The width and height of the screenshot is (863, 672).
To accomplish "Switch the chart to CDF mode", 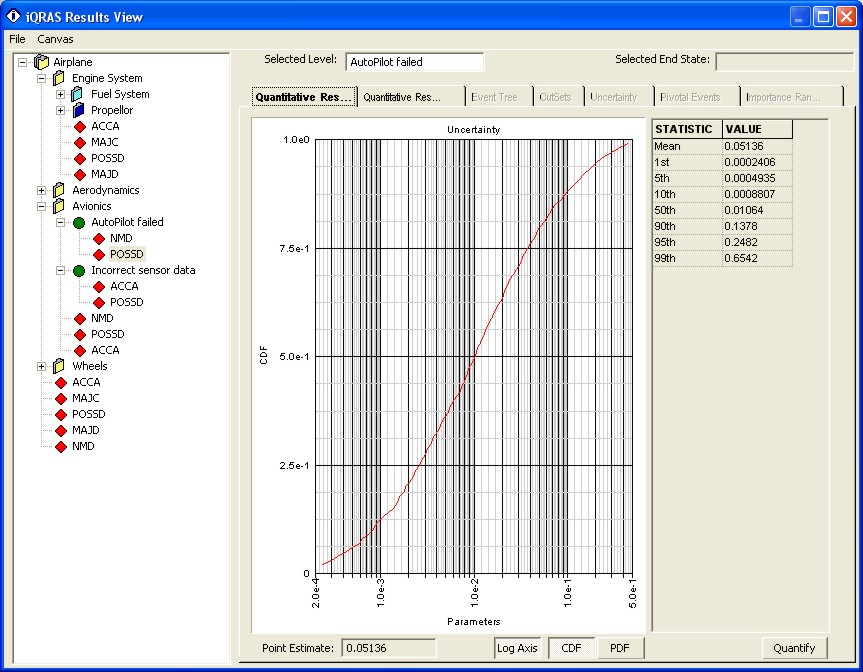I will click(571, 648).
